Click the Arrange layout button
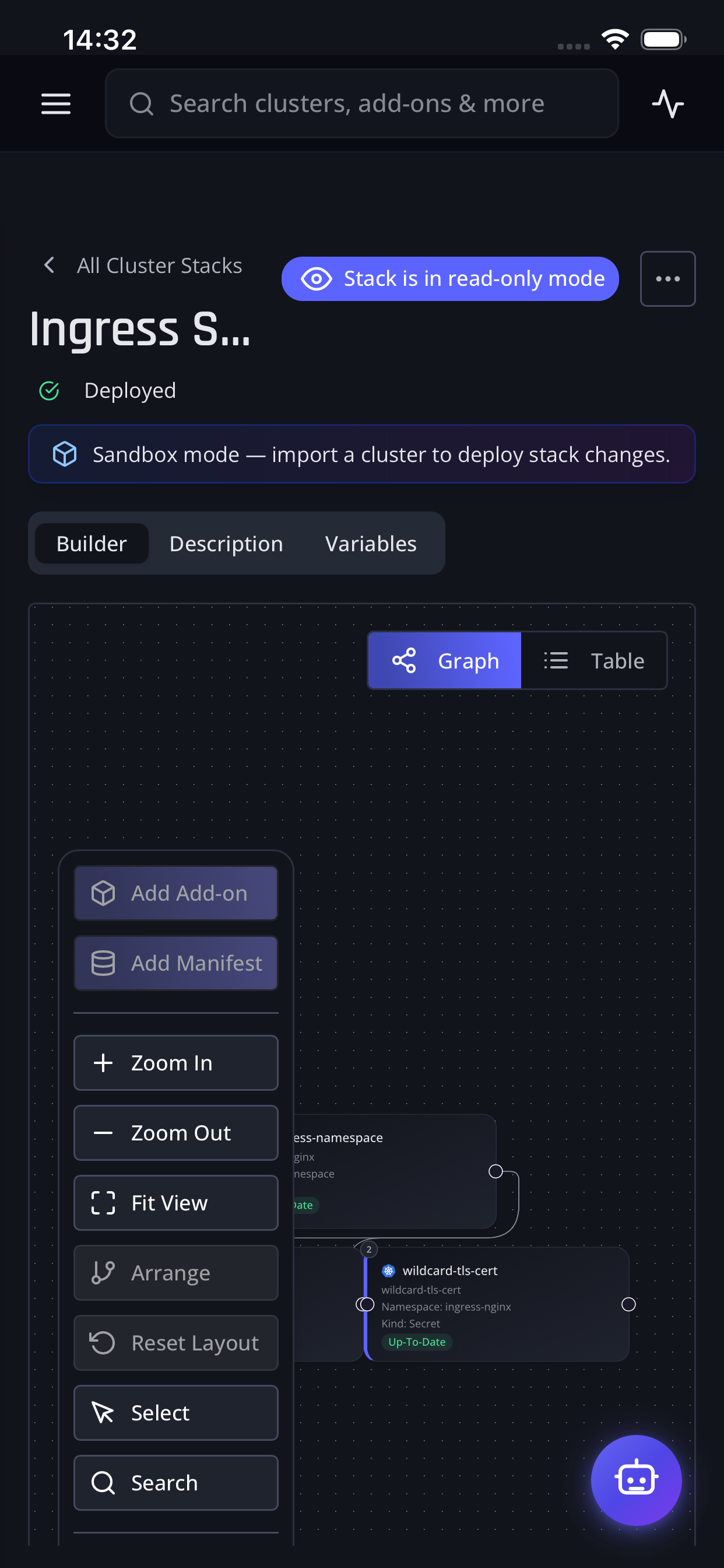Image resolution: width=724 pixels, height=1568 pixels. [x=176, y=1272]
